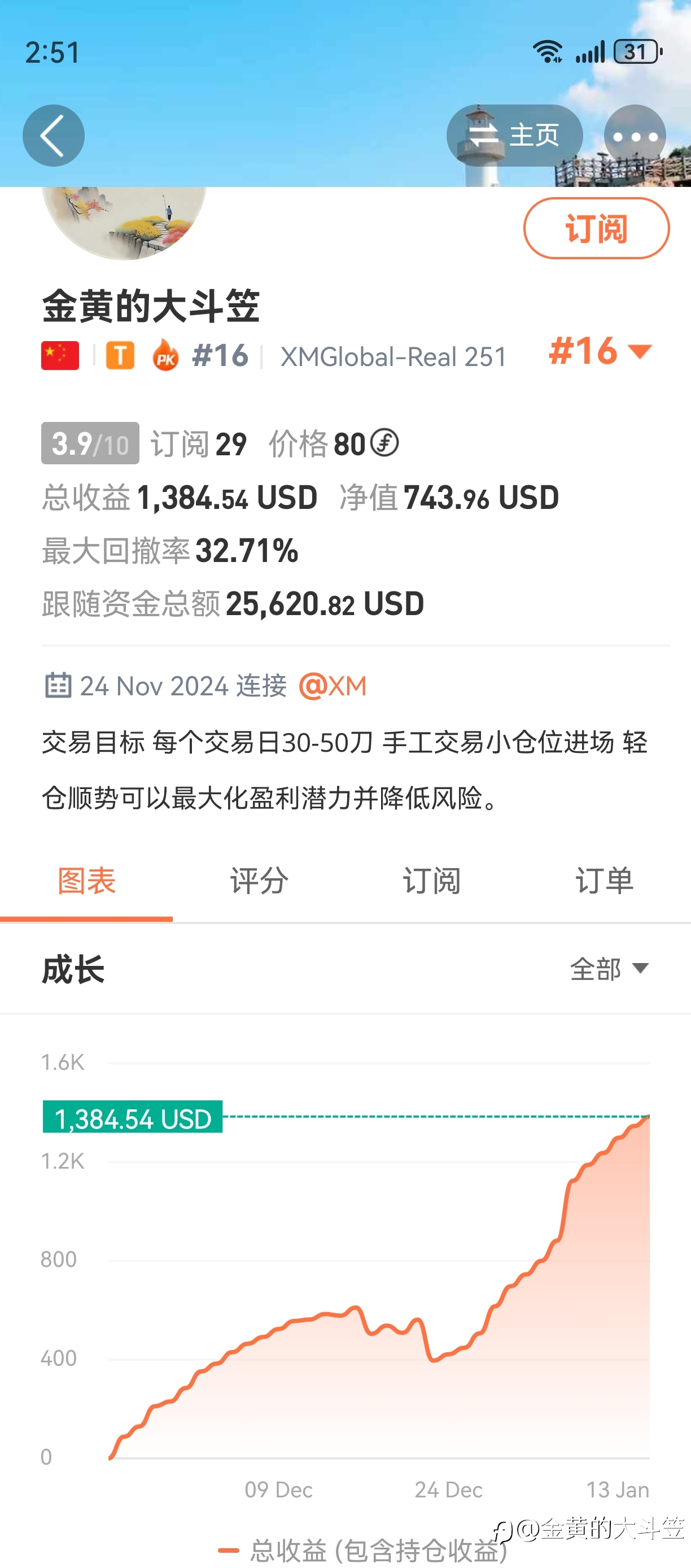The image size is (691, 1568).
Task: Switch view with the 主页 toggle button
Action: pos(515,135)
